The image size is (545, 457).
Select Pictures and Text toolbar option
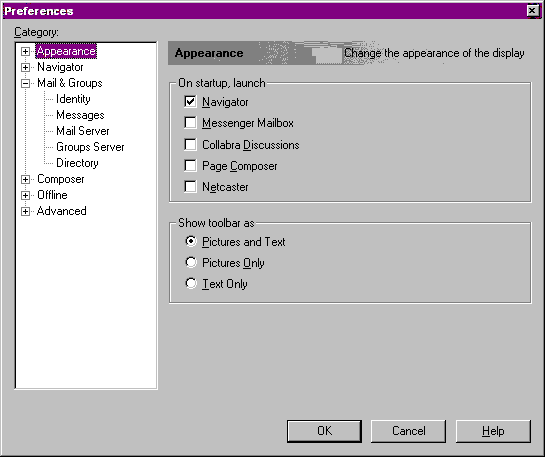[x=191, y=241]
